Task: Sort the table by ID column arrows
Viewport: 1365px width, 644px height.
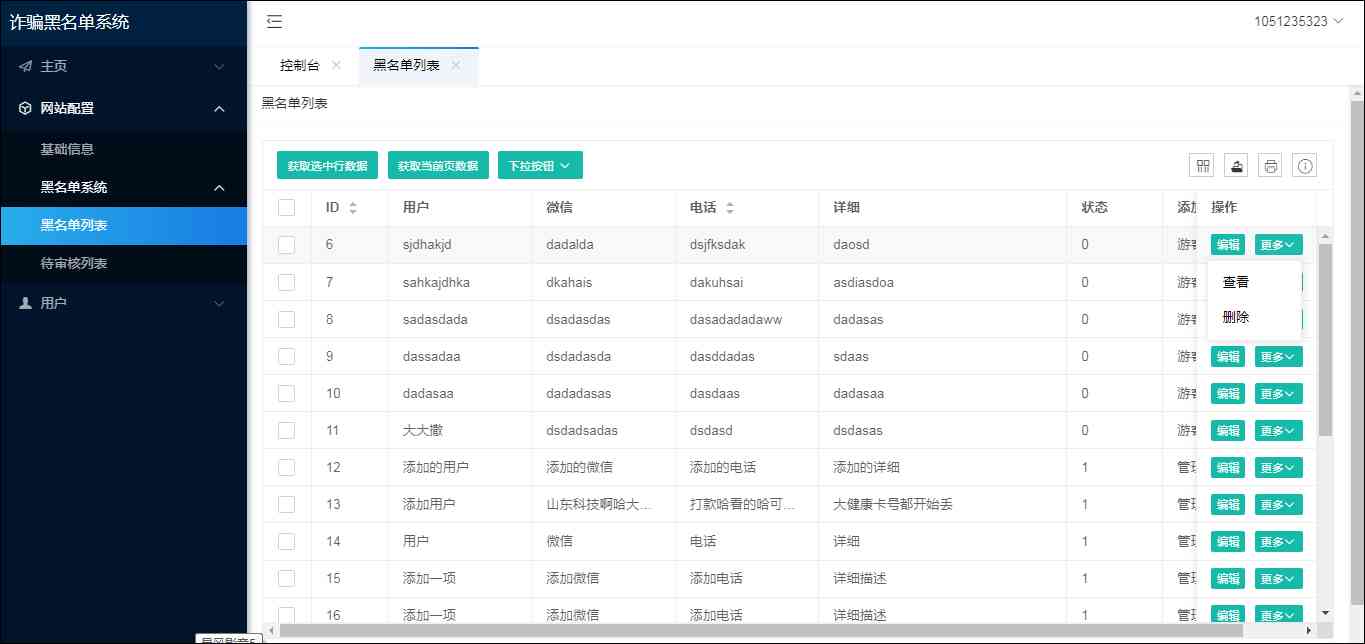Action: coord(352,208)
